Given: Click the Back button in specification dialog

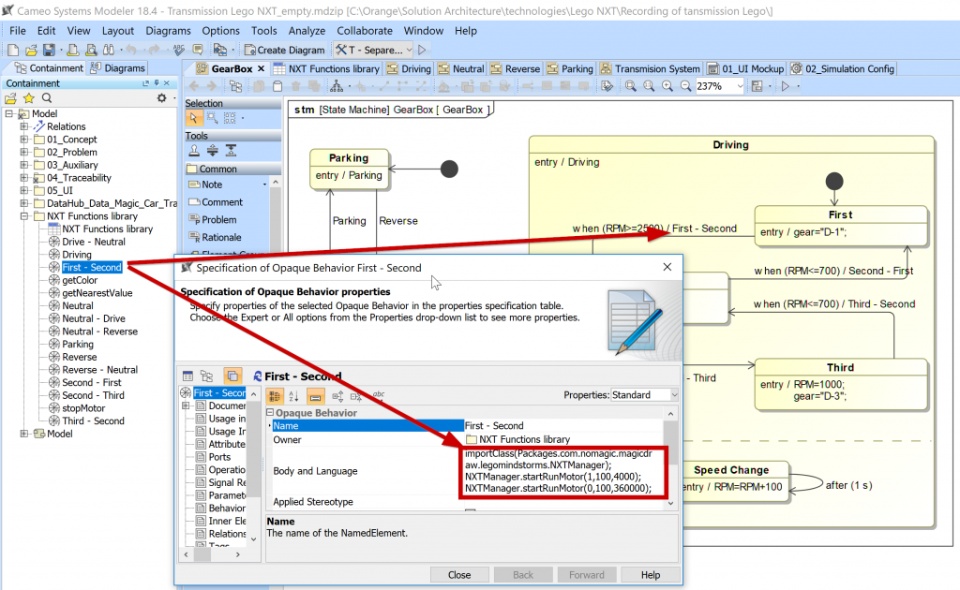Looking at the screenshot, I should point(523,575).
